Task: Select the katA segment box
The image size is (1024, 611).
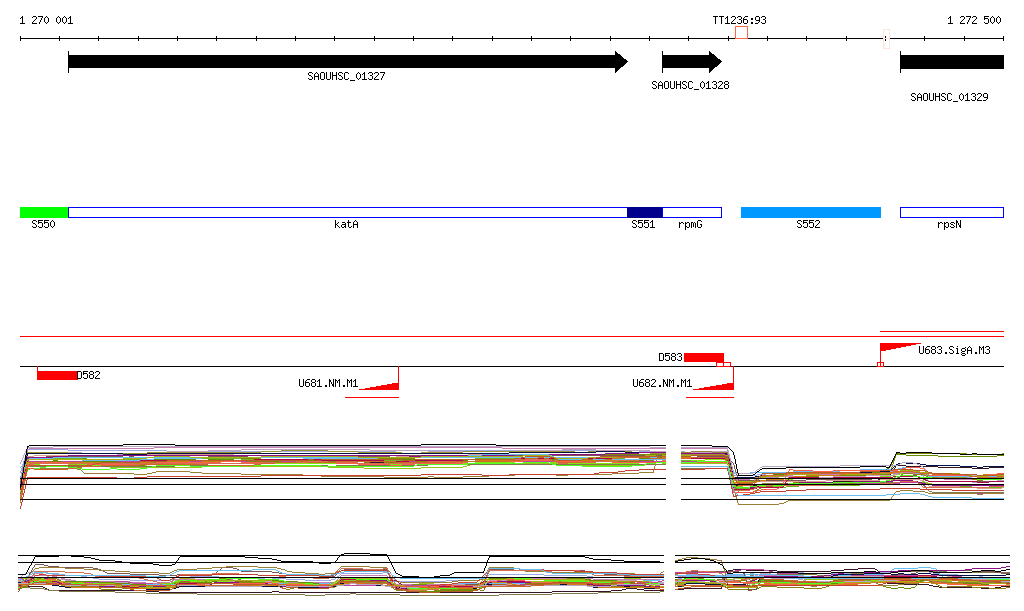Action: (347, 212)
